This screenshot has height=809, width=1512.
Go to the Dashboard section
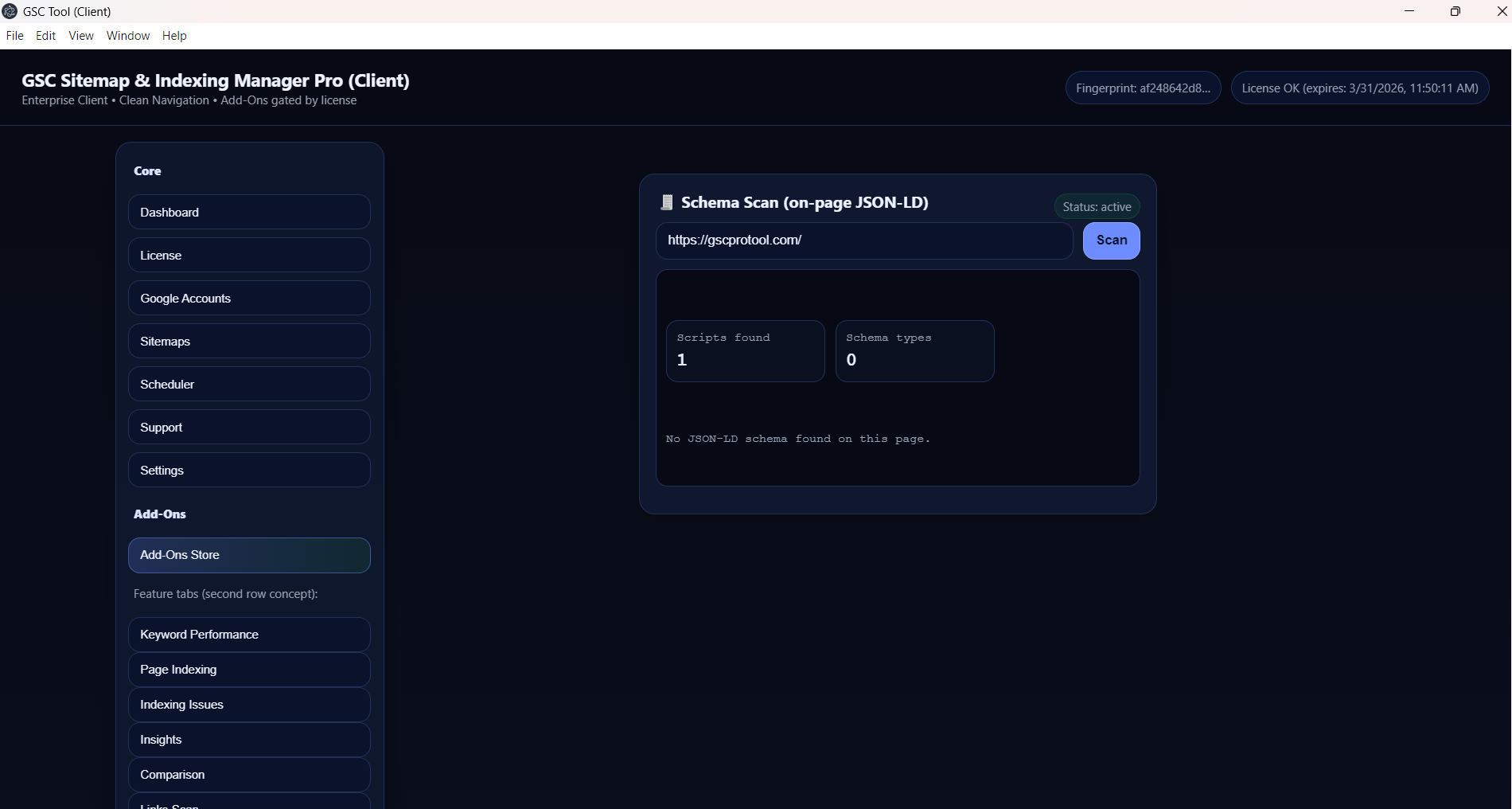[249, 213]
